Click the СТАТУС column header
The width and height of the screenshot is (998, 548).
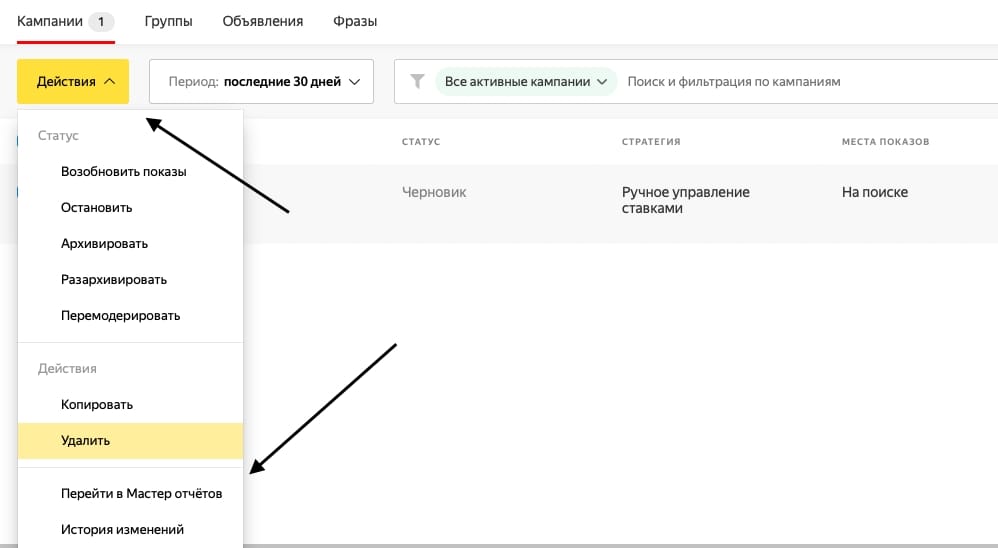click(x=421, y=141)
